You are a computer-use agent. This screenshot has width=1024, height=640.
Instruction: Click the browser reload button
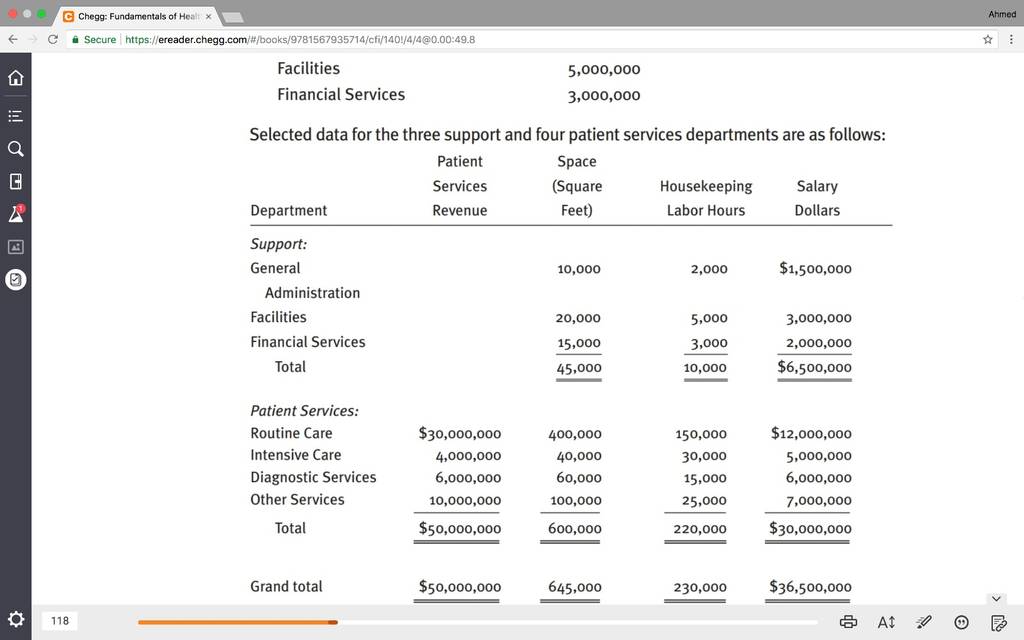(53, 39)
